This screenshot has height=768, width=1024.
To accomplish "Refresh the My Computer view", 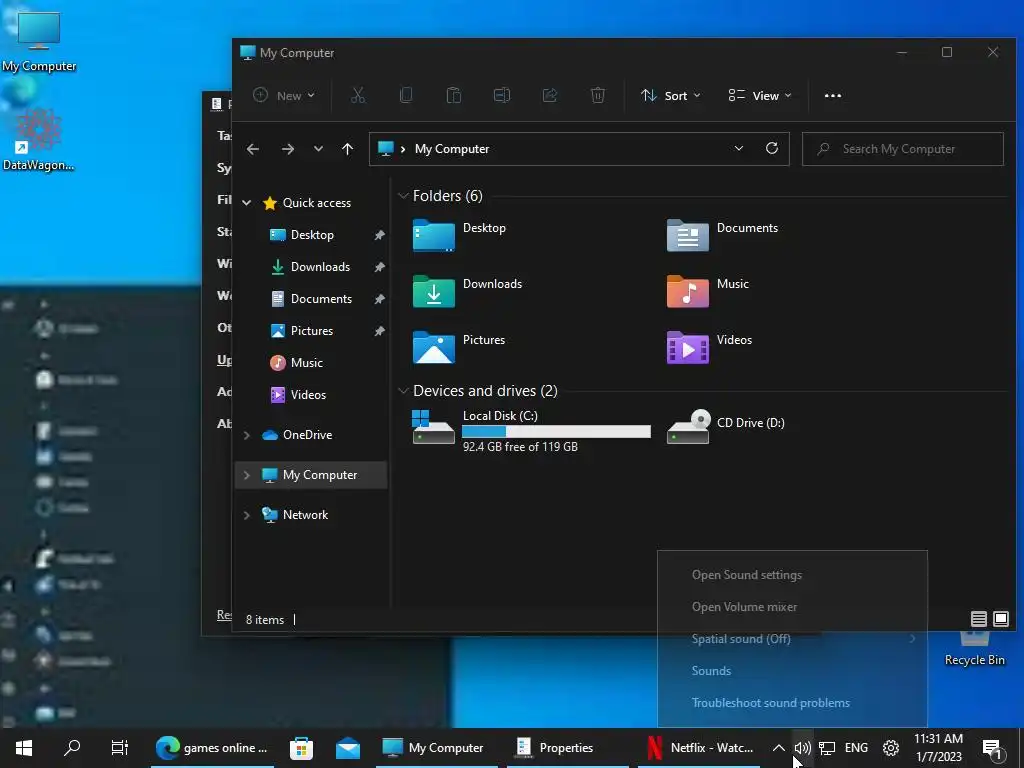I will [772, 148].
